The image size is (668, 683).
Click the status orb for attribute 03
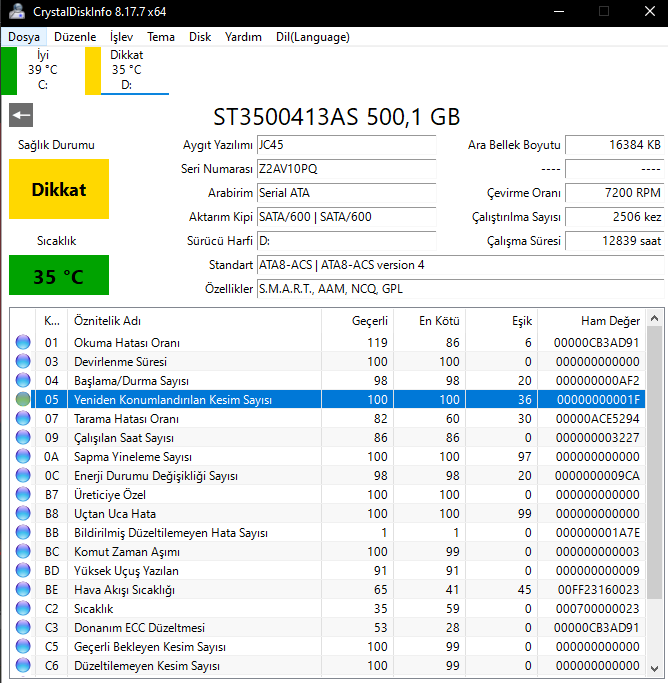[23, 361]
